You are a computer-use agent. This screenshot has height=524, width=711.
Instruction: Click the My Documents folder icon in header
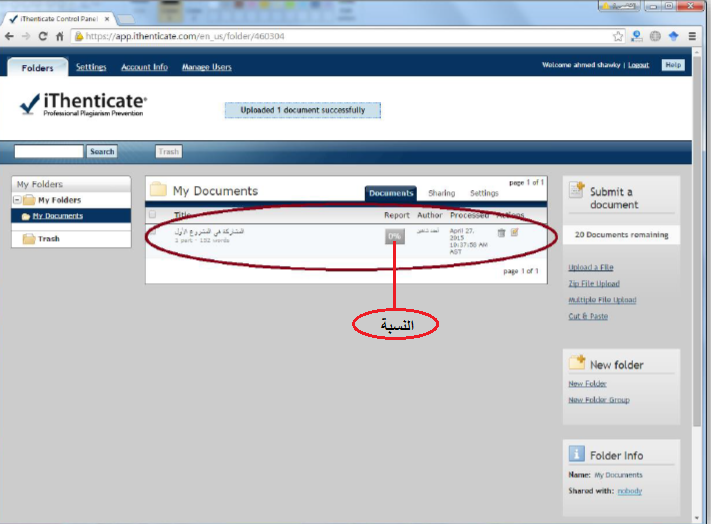click(158, 189)
